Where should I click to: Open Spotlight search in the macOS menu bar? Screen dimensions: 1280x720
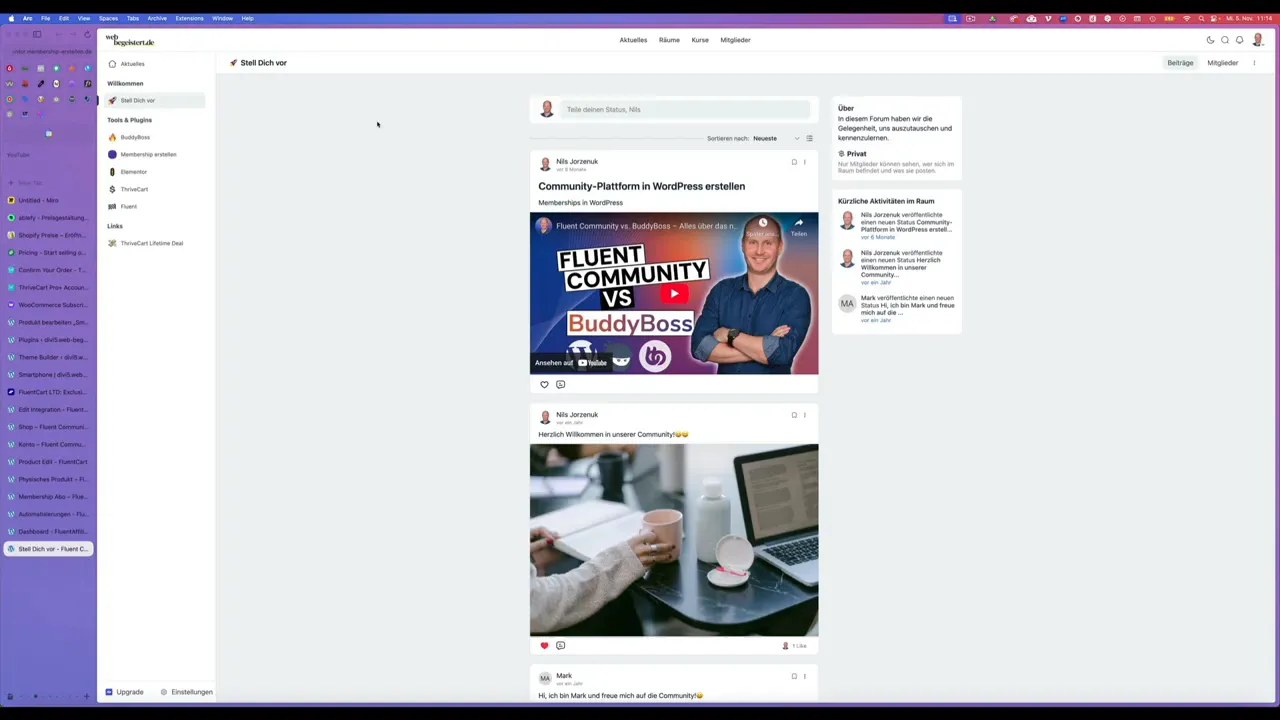pyautogui.click(x=1201, y=18)
